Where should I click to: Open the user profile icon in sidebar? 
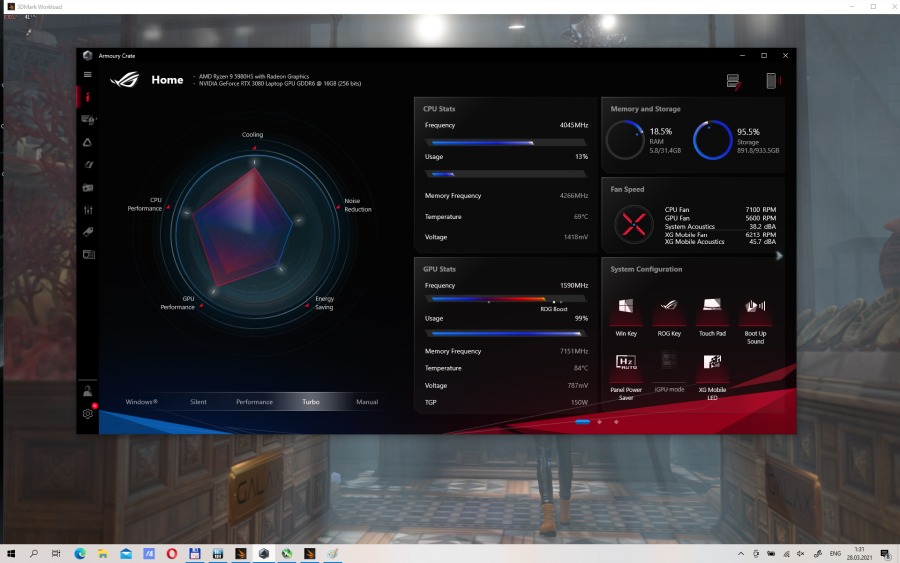tap(88, 390)
